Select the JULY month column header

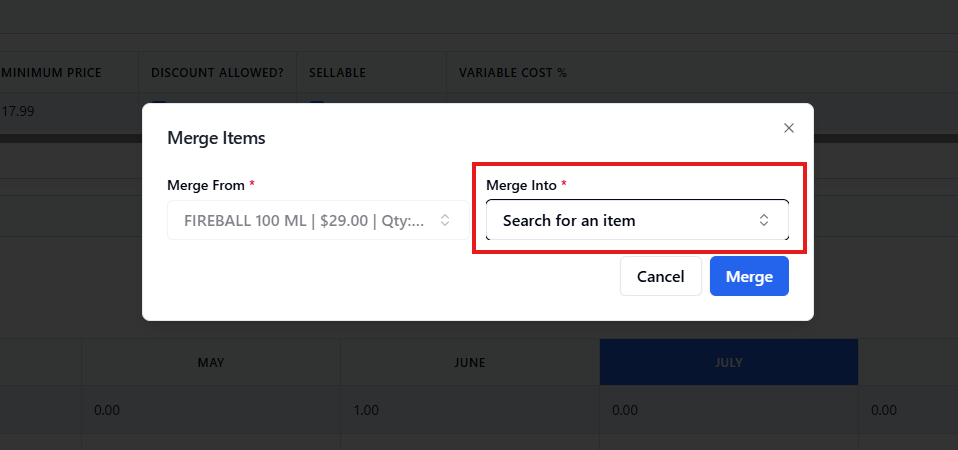(729, 362)
